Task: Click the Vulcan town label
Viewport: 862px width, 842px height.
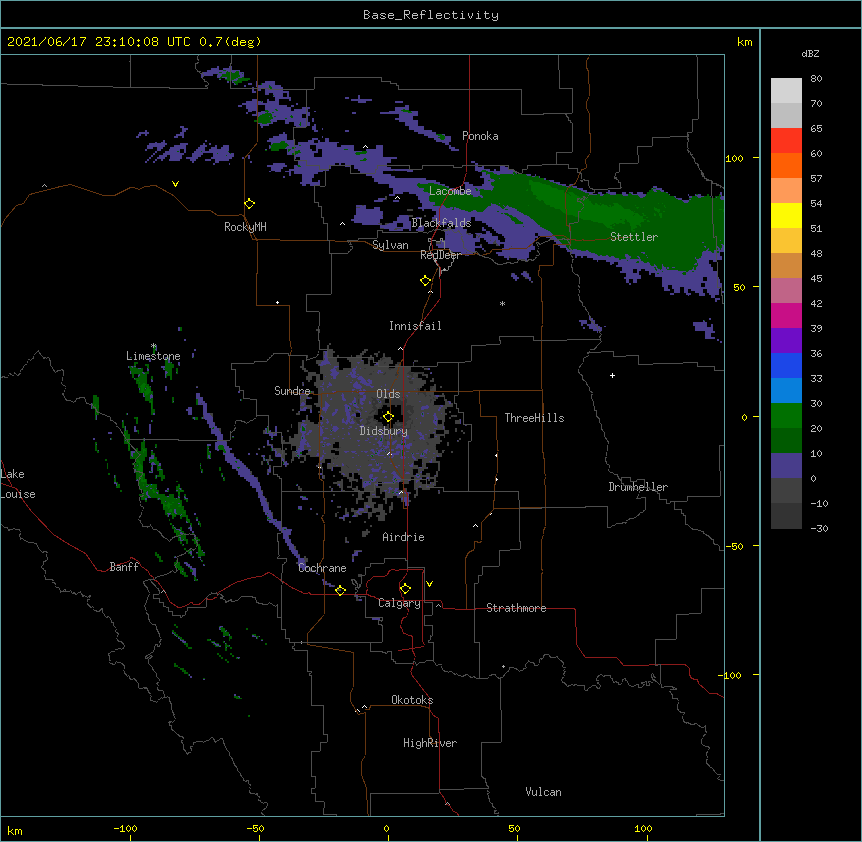Action: tap(543, 792)
